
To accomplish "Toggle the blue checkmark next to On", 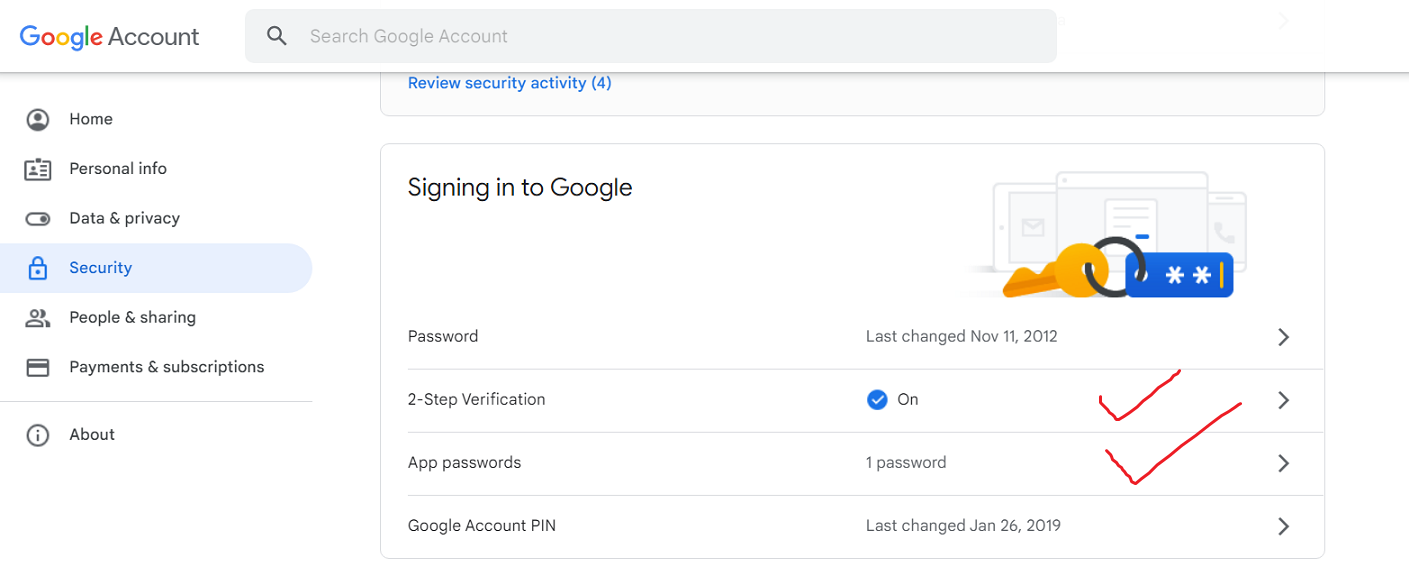I will [877, 399].
